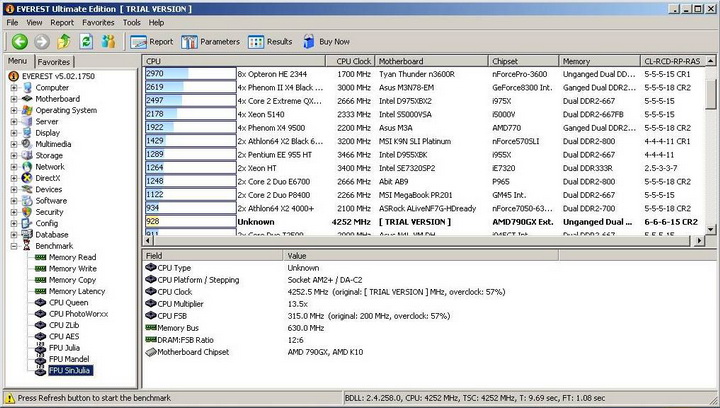Click the 928 score bar of the Unknown CPU
This screenshot has width=720, height=408.
191,222
